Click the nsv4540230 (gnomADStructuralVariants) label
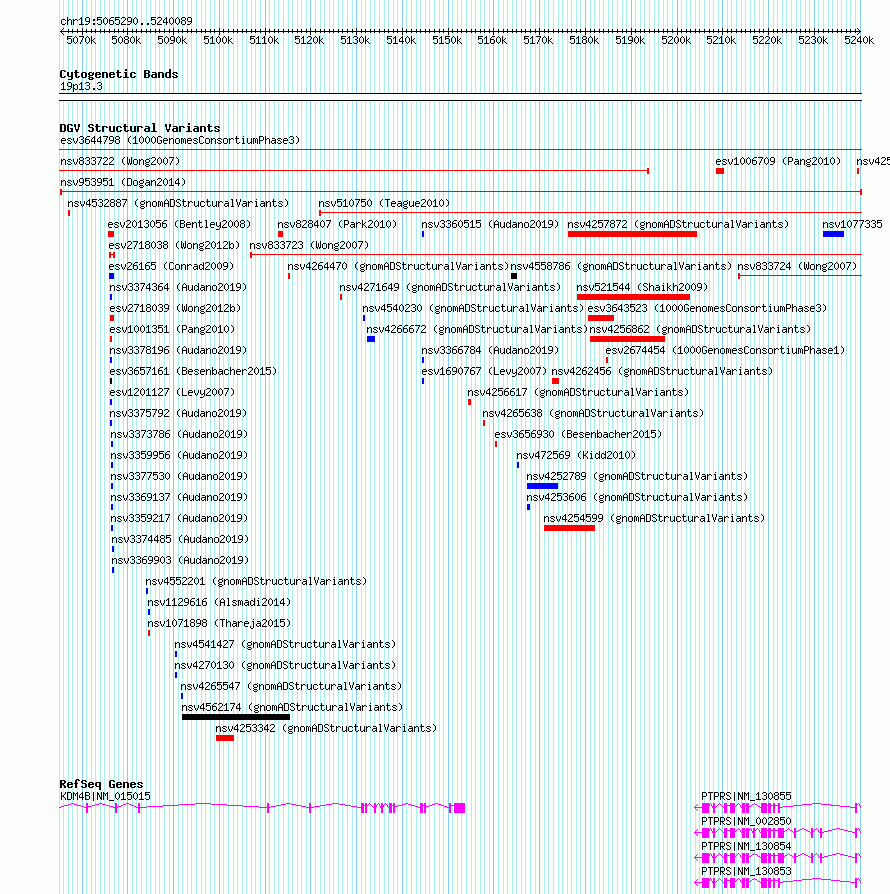Screen dimensions: 890x894 pyautogui.click(x=473, y=308)
